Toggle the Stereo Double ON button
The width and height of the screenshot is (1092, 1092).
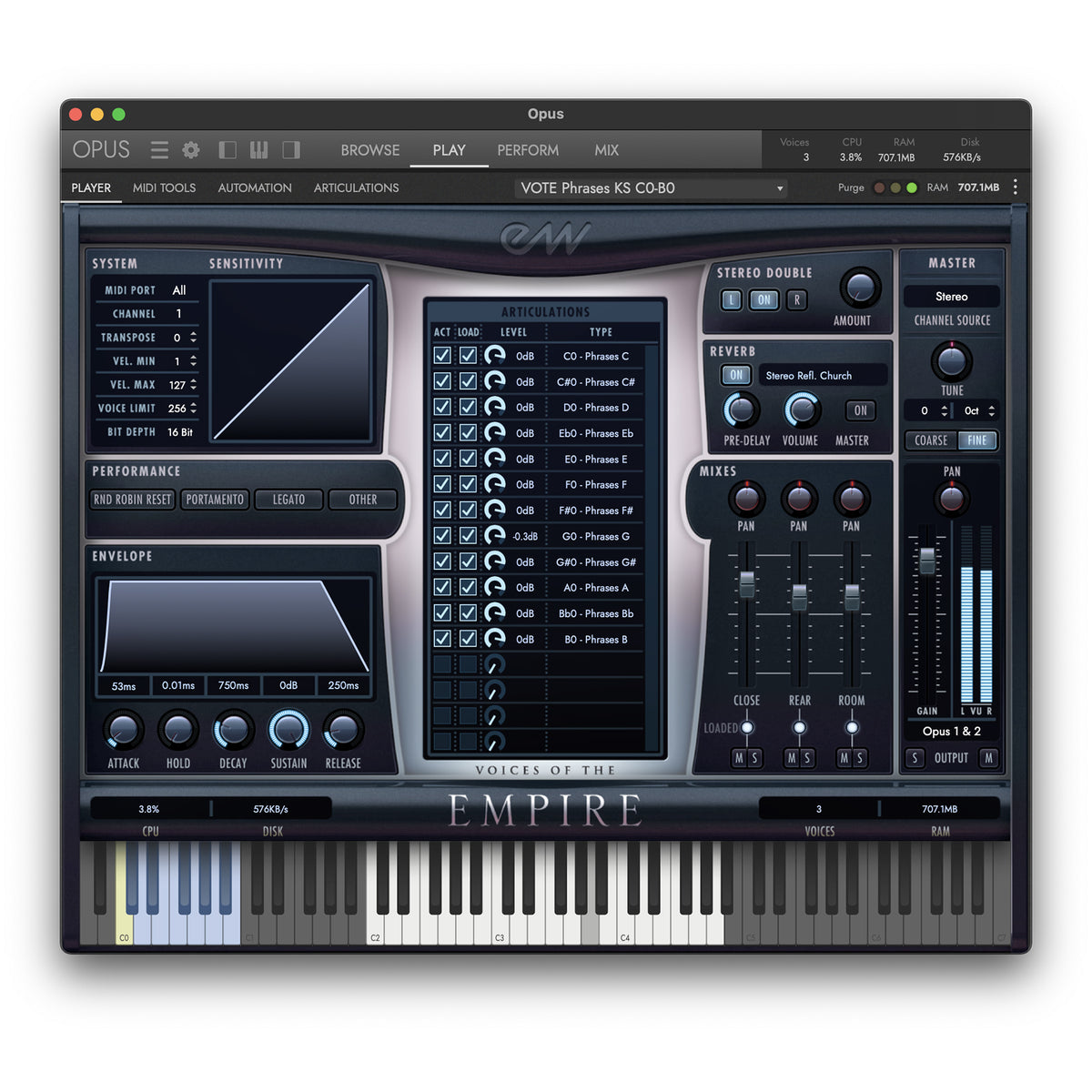tap(763, 299)
